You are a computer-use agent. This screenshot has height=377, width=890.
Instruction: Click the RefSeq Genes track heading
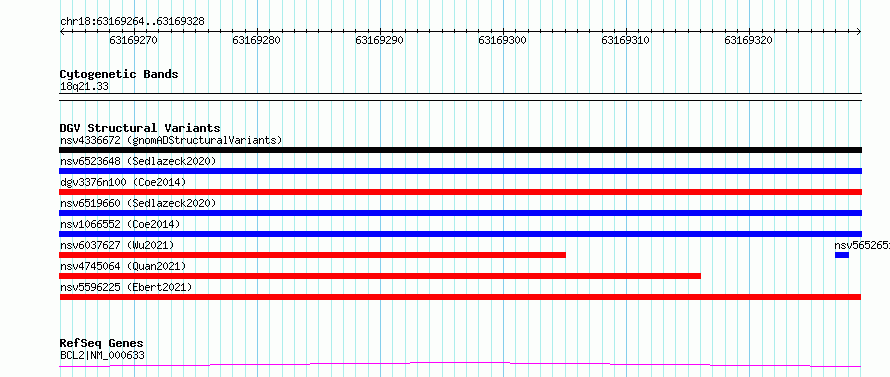101,344
